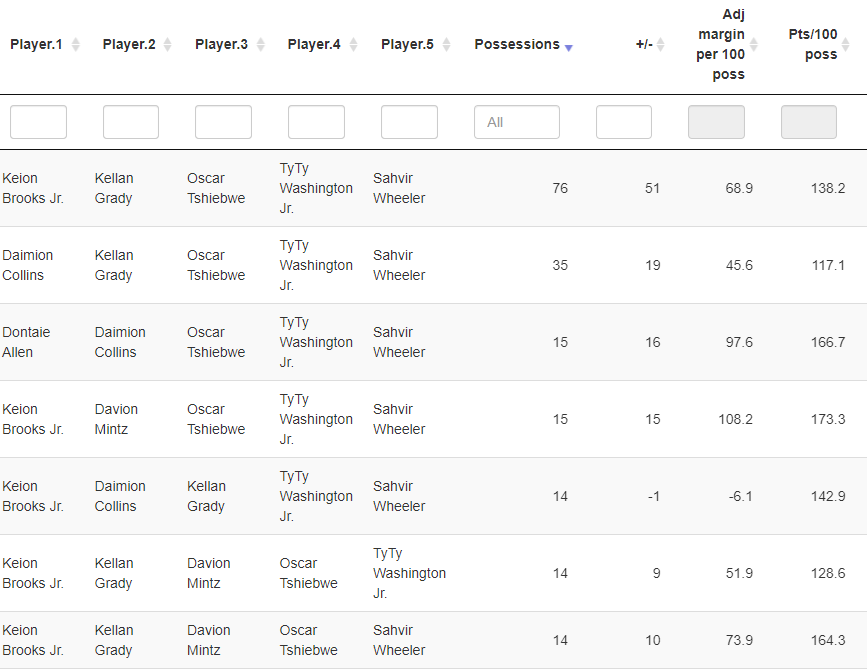Click the Adj margin per 100 poss header
The width and height of the screenshot is (867, 669).
pyautogui.click(x=720, y=44)
